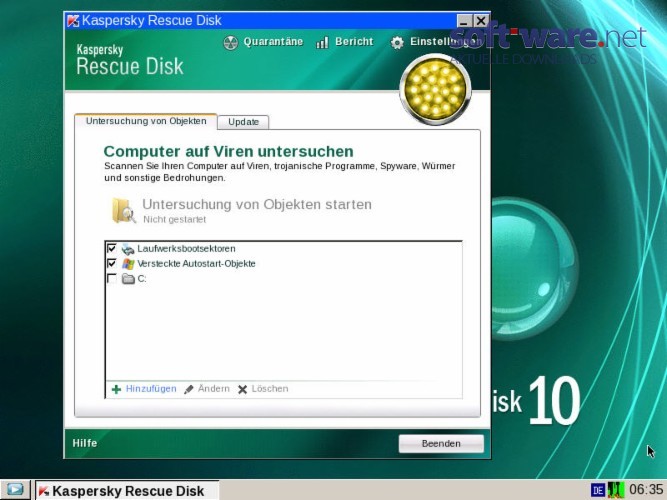This screenshot has width=667, height=500.
Task: Click the green network tray icon
Action: point(616,490)
